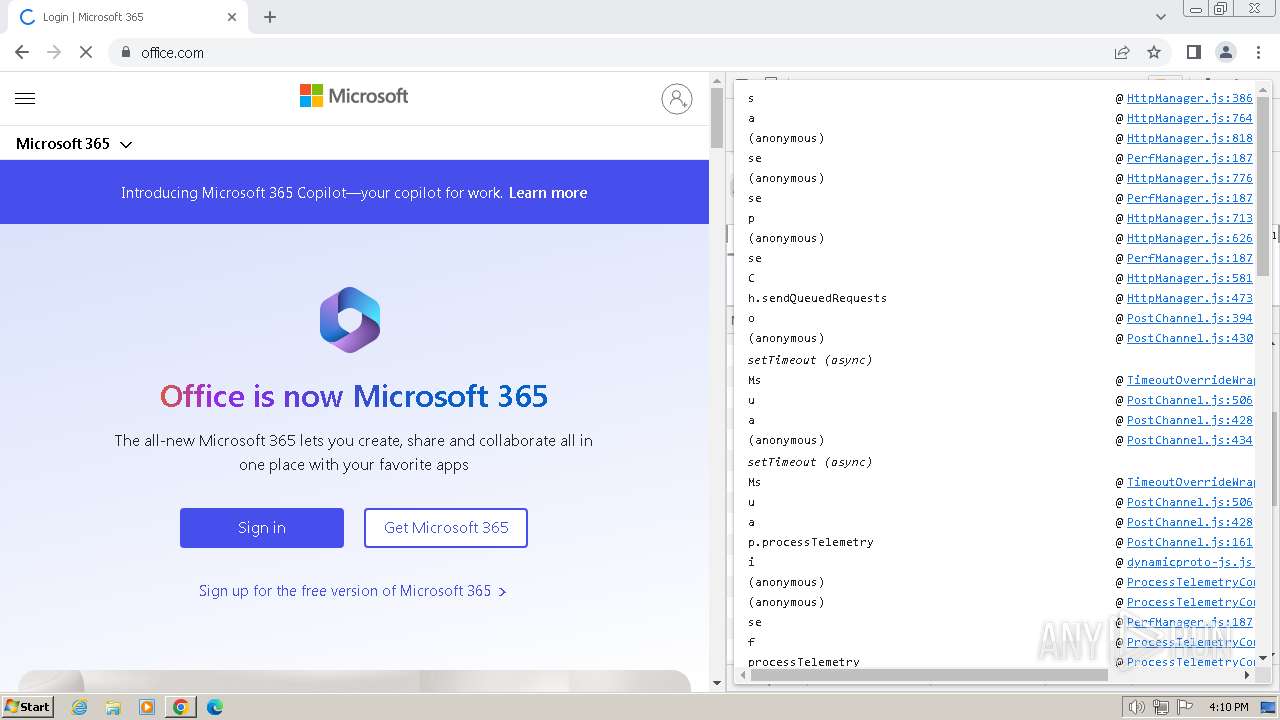The height and width of the screenshot is (720, 1280).
Task: Stop loading the page
Action: pos(86,52)
